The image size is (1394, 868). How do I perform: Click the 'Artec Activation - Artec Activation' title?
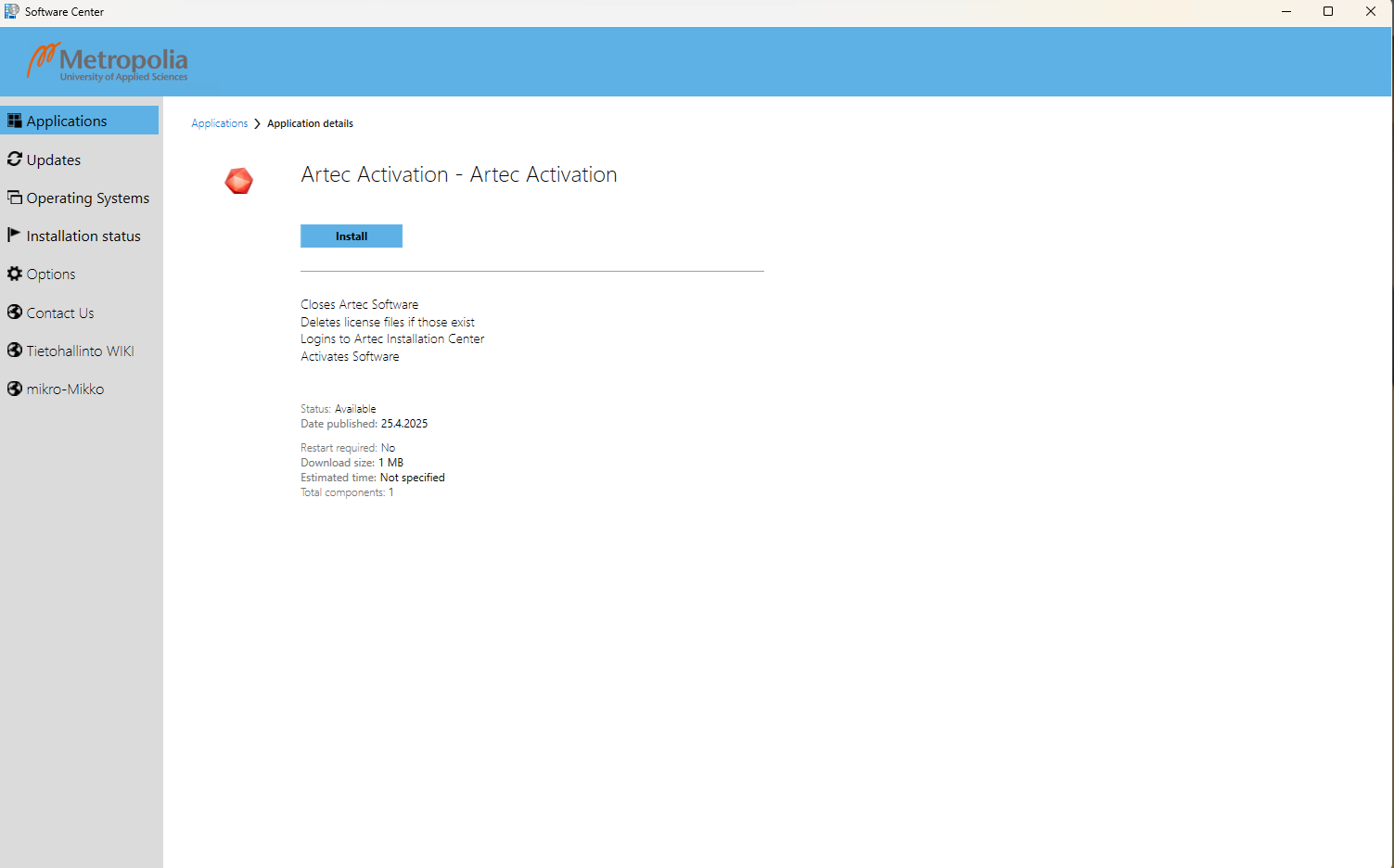point(459,174)
